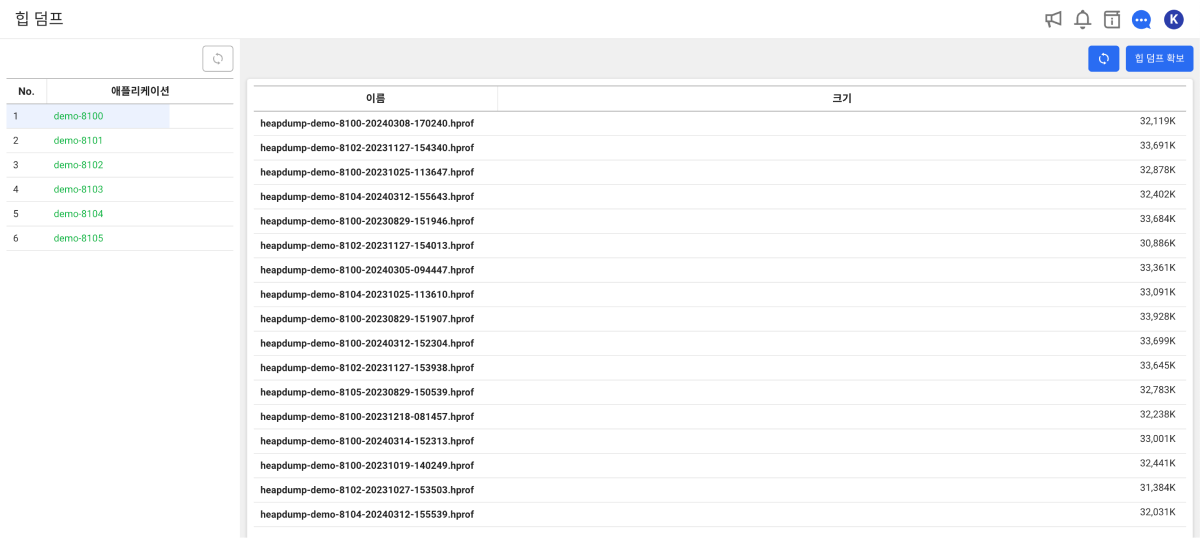This screenshot has width=1200, height=538.
Task: Click the No. column header
Action: coord(27,91)
